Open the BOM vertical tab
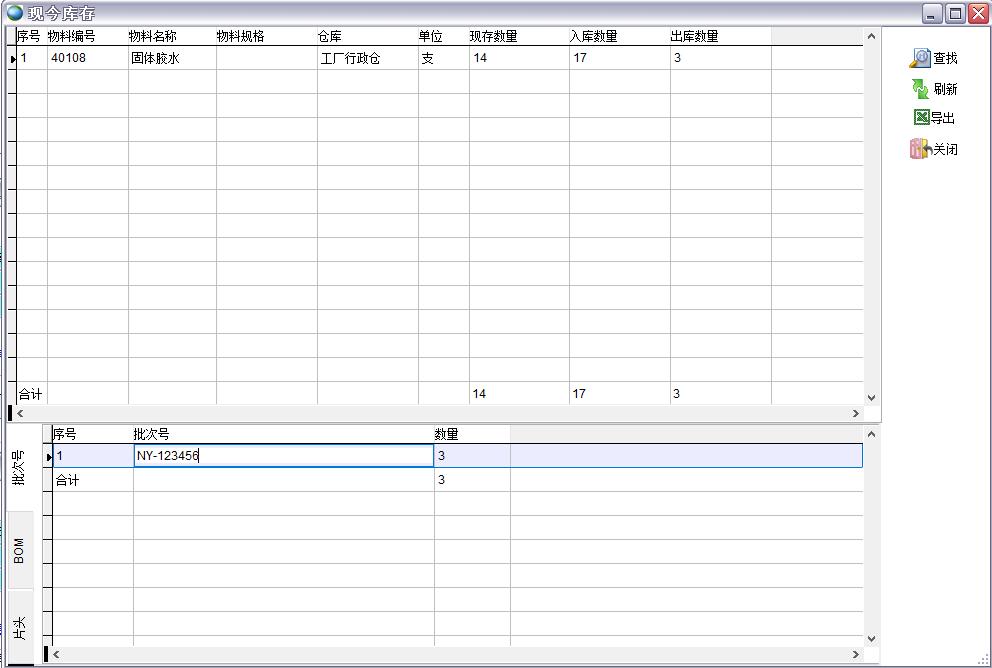Image resolution: width=992 pixels, height=668 pixels. [19, 550]
